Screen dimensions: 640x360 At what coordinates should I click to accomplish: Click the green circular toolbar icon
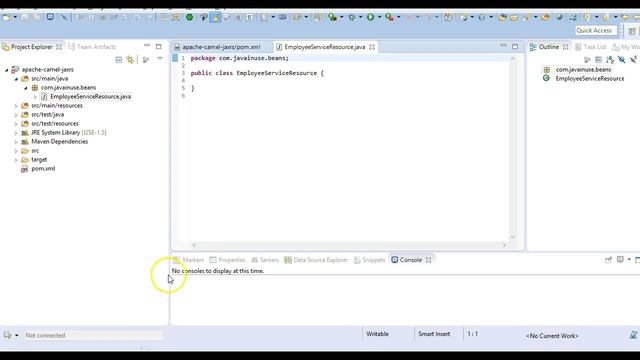[x=189, y=18]
